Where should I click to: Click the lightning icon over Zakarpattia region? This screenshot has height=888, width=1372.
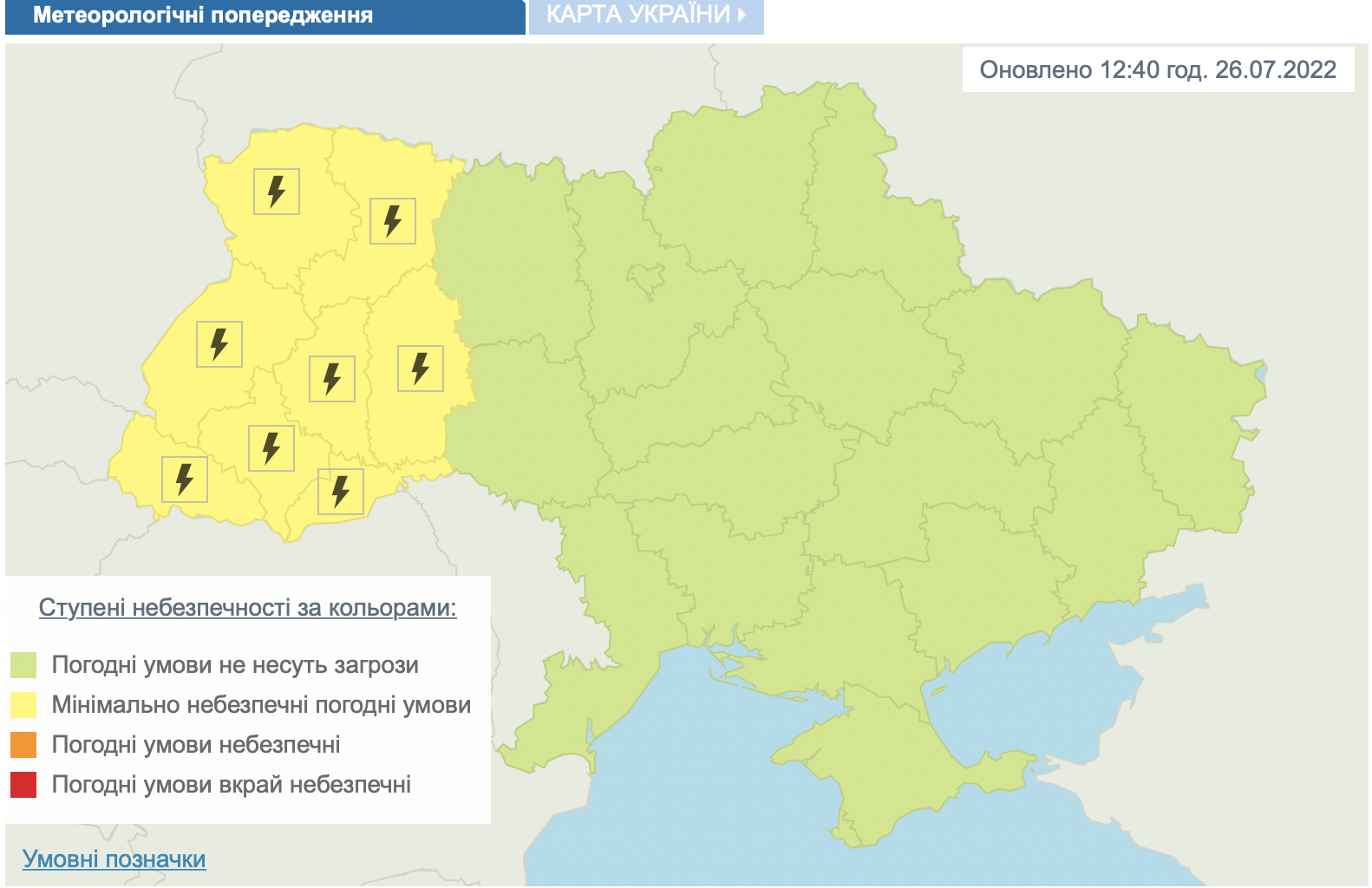tap(185, 480)
